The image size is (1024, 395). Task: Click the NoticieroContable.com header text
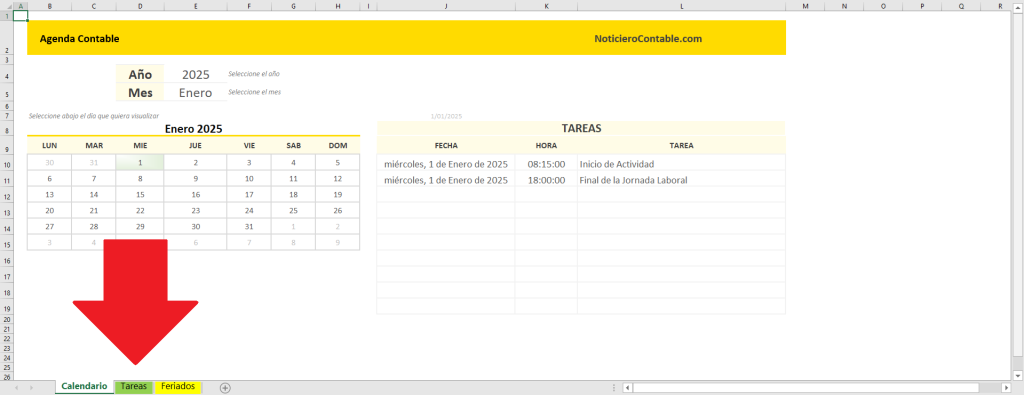pos(648,39)
